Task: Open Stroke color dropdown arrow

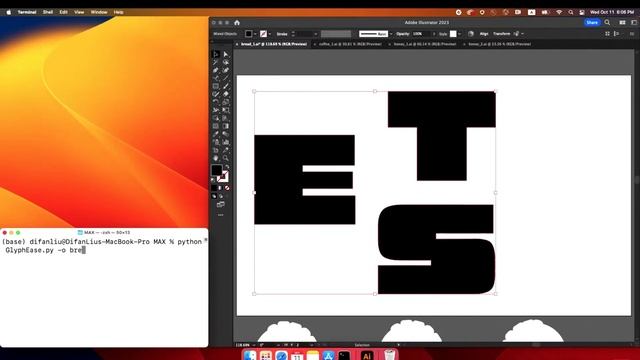Action: pyautogui.click(x=269, y=34)
